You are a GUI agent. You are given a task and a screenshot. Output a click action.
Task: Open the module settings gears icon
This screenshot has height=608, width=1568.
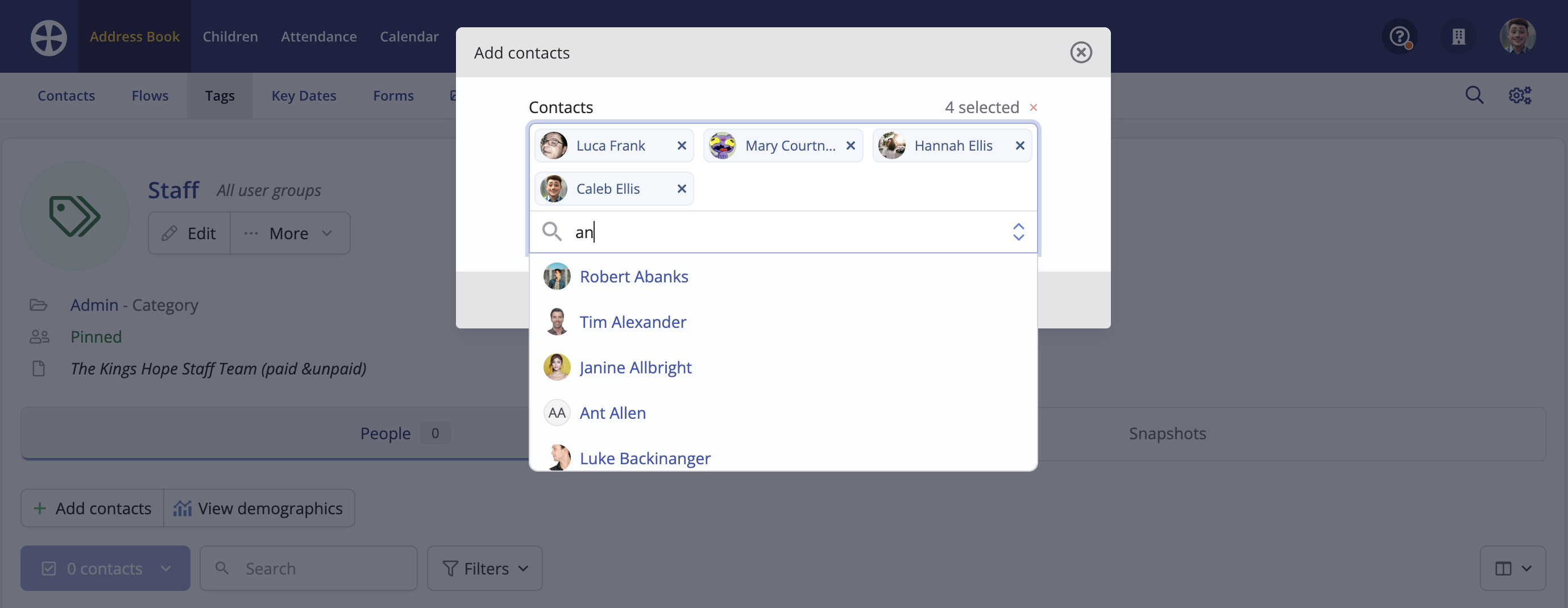pos(1520,95)
